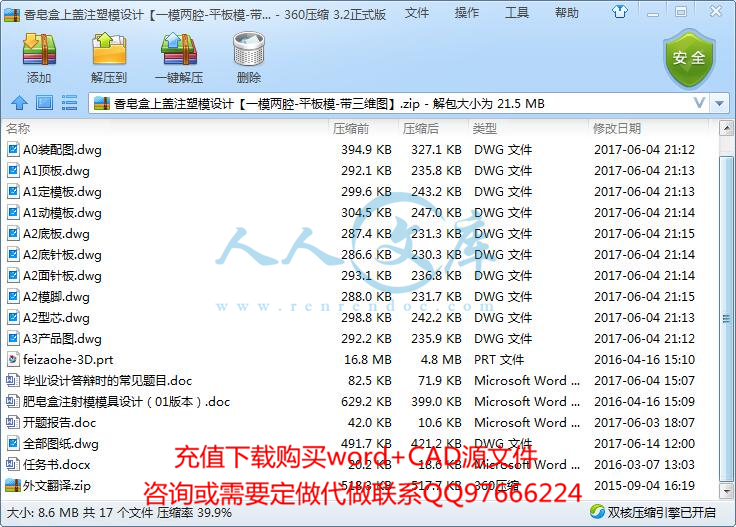This screenshot has height=527, width=736.
Task: Select file A1动模板.dwg
Action: pos(62,213)
